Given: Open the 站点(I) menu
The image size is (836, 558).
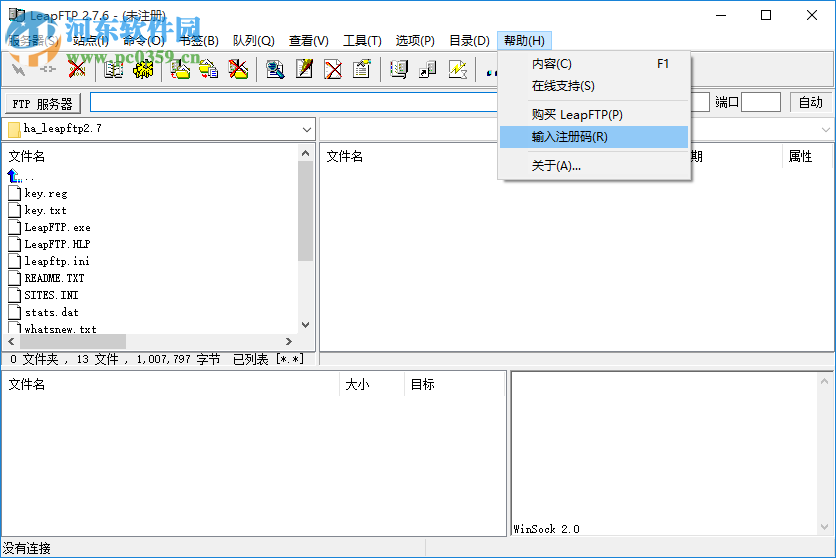Looking at the screenshot, I should (x=91, y=41).
